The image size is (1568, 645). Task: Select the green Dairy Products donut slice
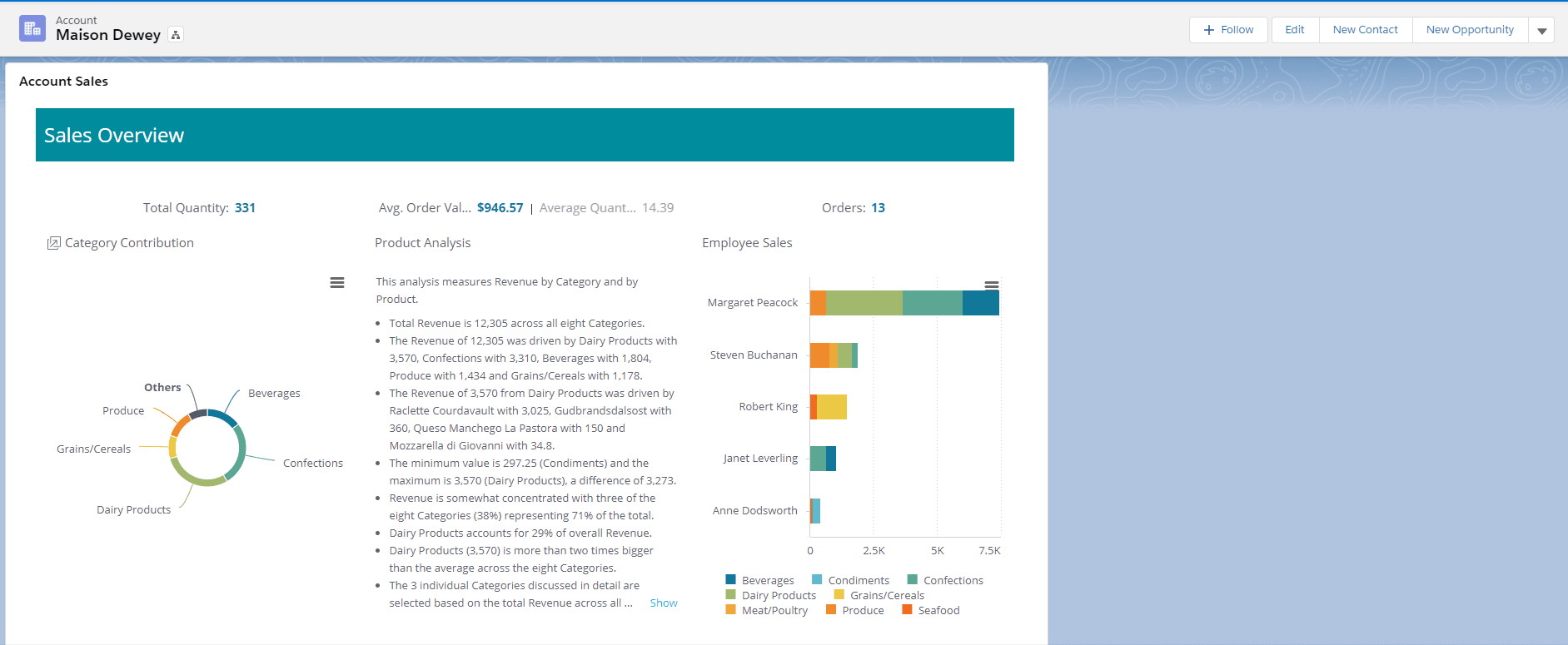197,476
